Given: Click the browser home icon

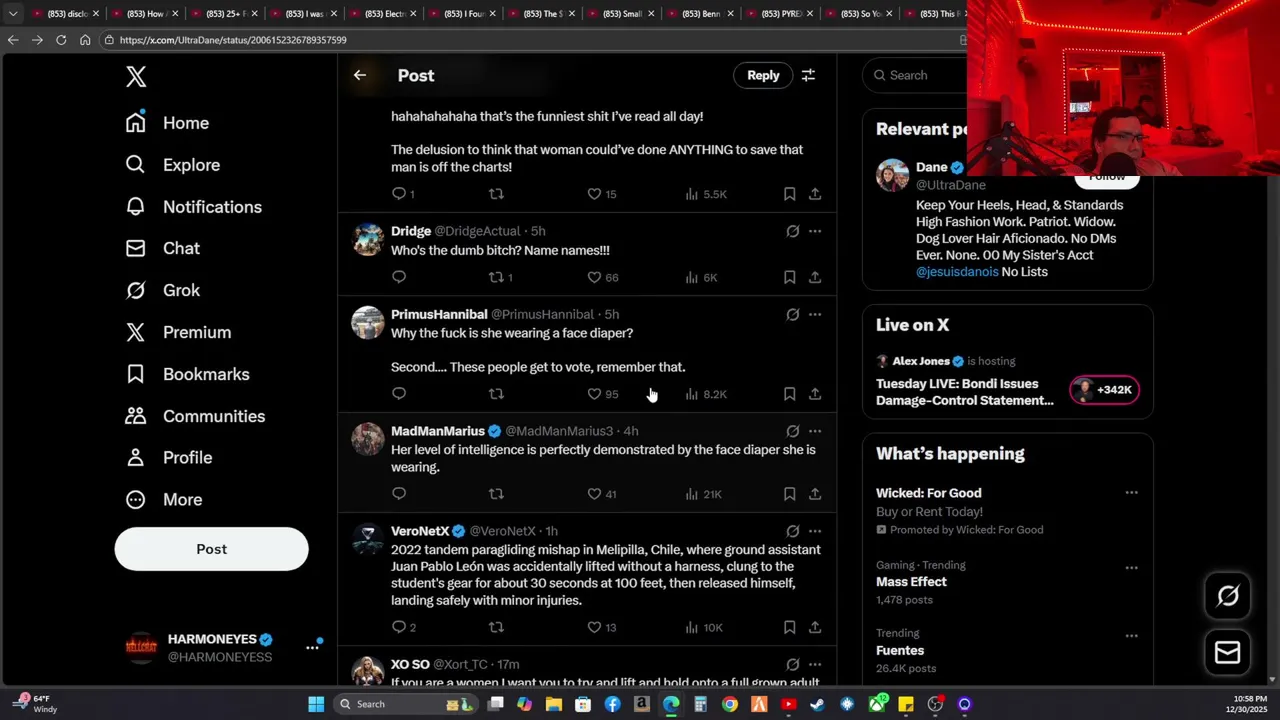Looking at the screenshot, I should (x=85, y=40).
